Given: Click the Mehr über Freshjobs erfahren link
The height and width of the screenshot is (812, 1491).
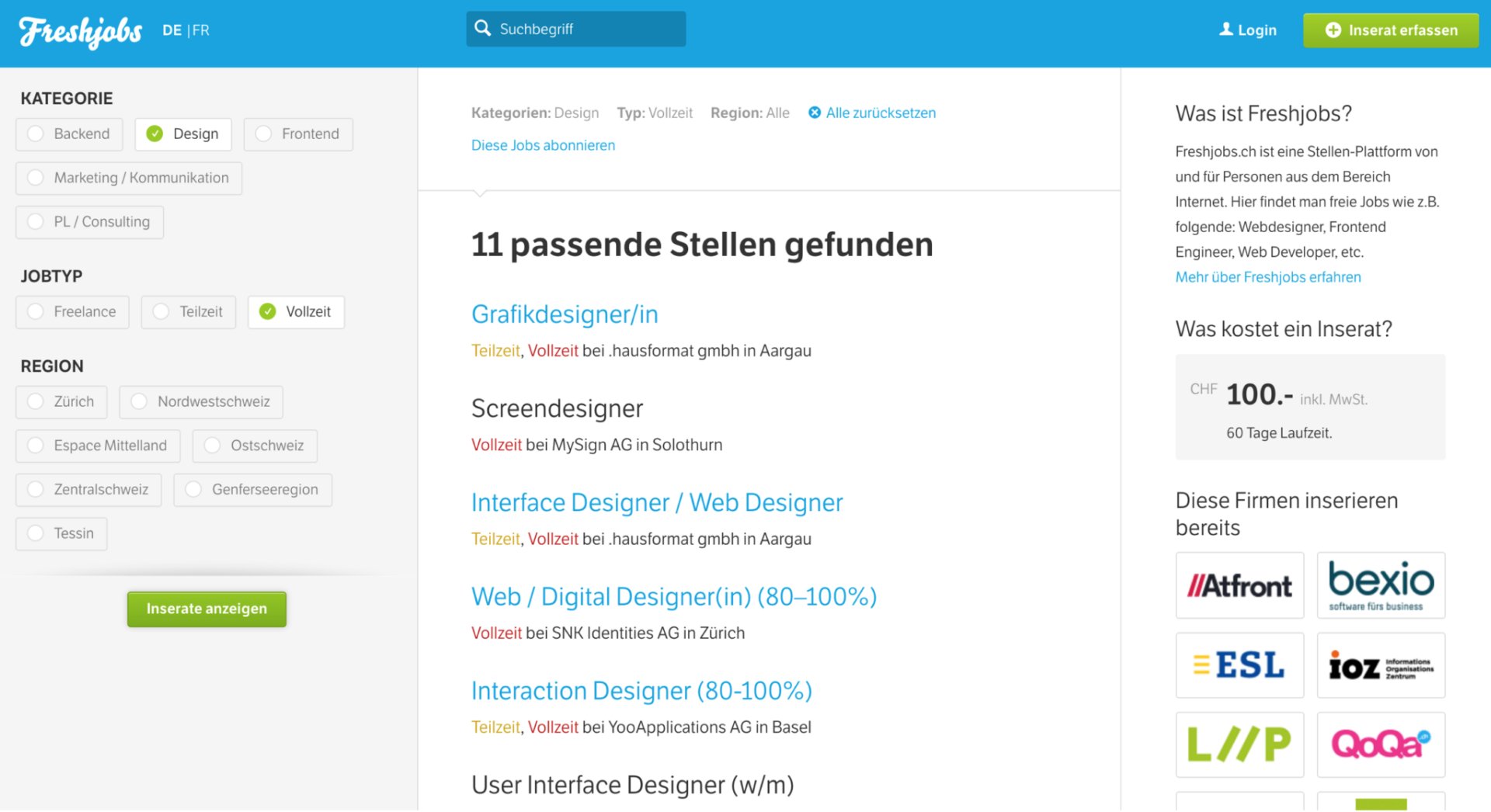Looking at the screenshot, I should coord(1267,276).
